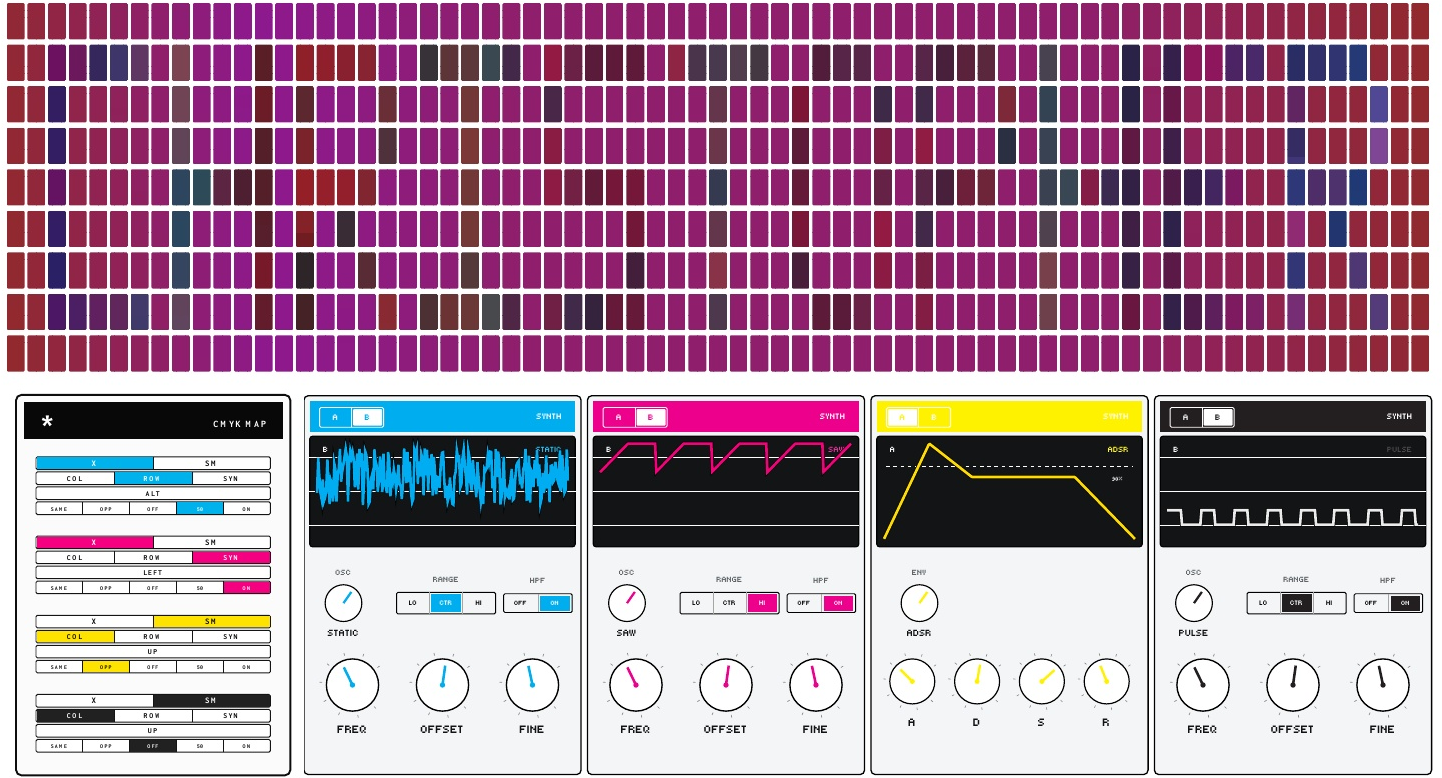Switch yellow synth to tab B
Image resolution: width=1442 pixels, height=778 pixels.
point(934,417)
